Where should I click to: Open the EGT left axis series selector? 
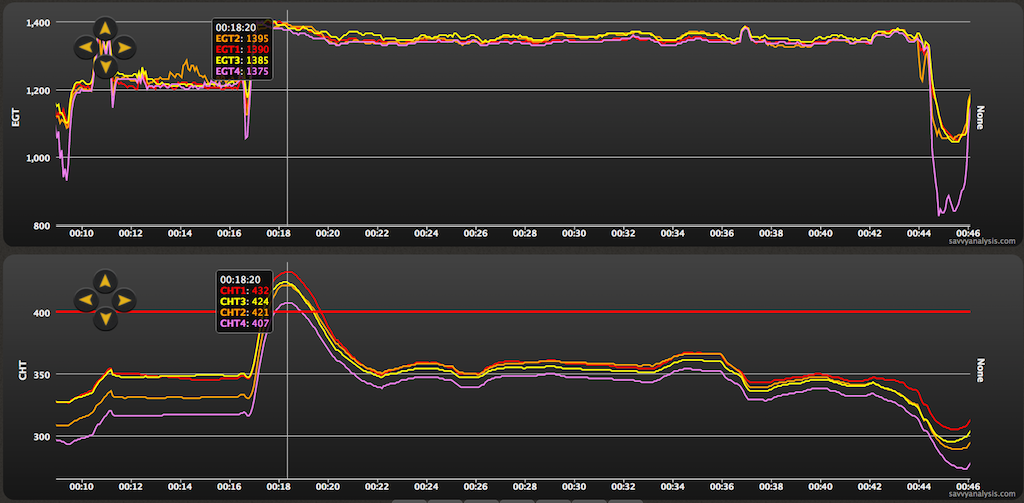coord(15,119)
